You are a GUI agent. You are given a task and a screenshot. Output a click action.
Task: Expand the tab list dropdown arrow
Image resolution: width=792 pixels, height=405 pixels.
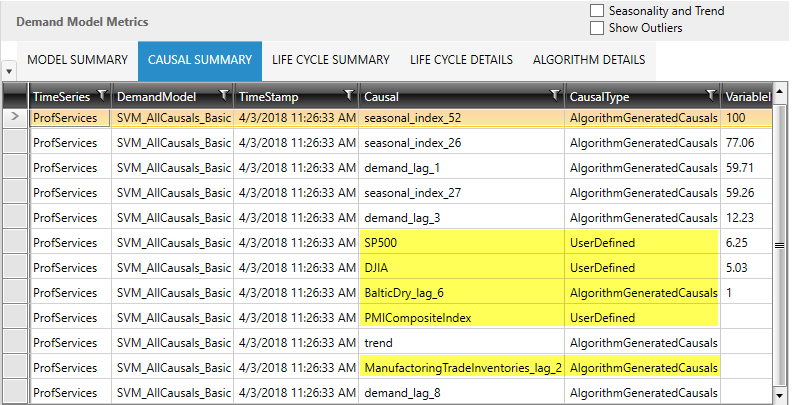pos(9,71)
